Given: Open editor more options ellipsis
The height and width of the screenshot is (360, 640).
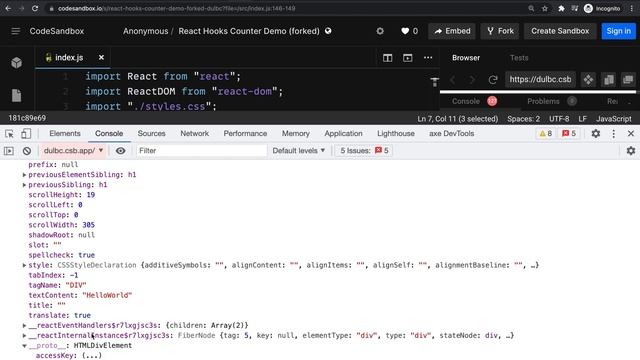Looking at the screenshot, I should pyautogui.click(x=428, y=58).
